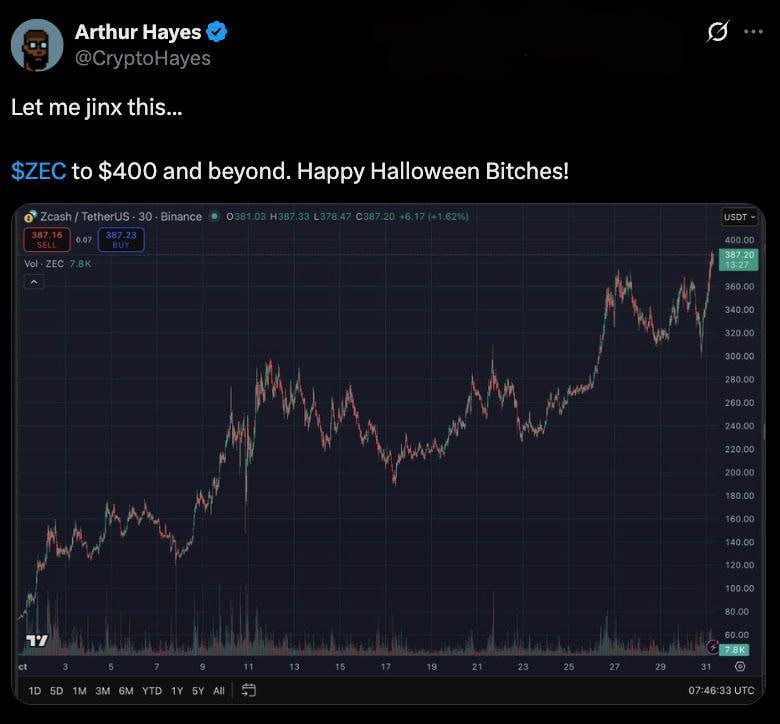This screenshot has width=780, height=724.
Task: Click the chart settings gear icon
Action: (x=740, y=666)
